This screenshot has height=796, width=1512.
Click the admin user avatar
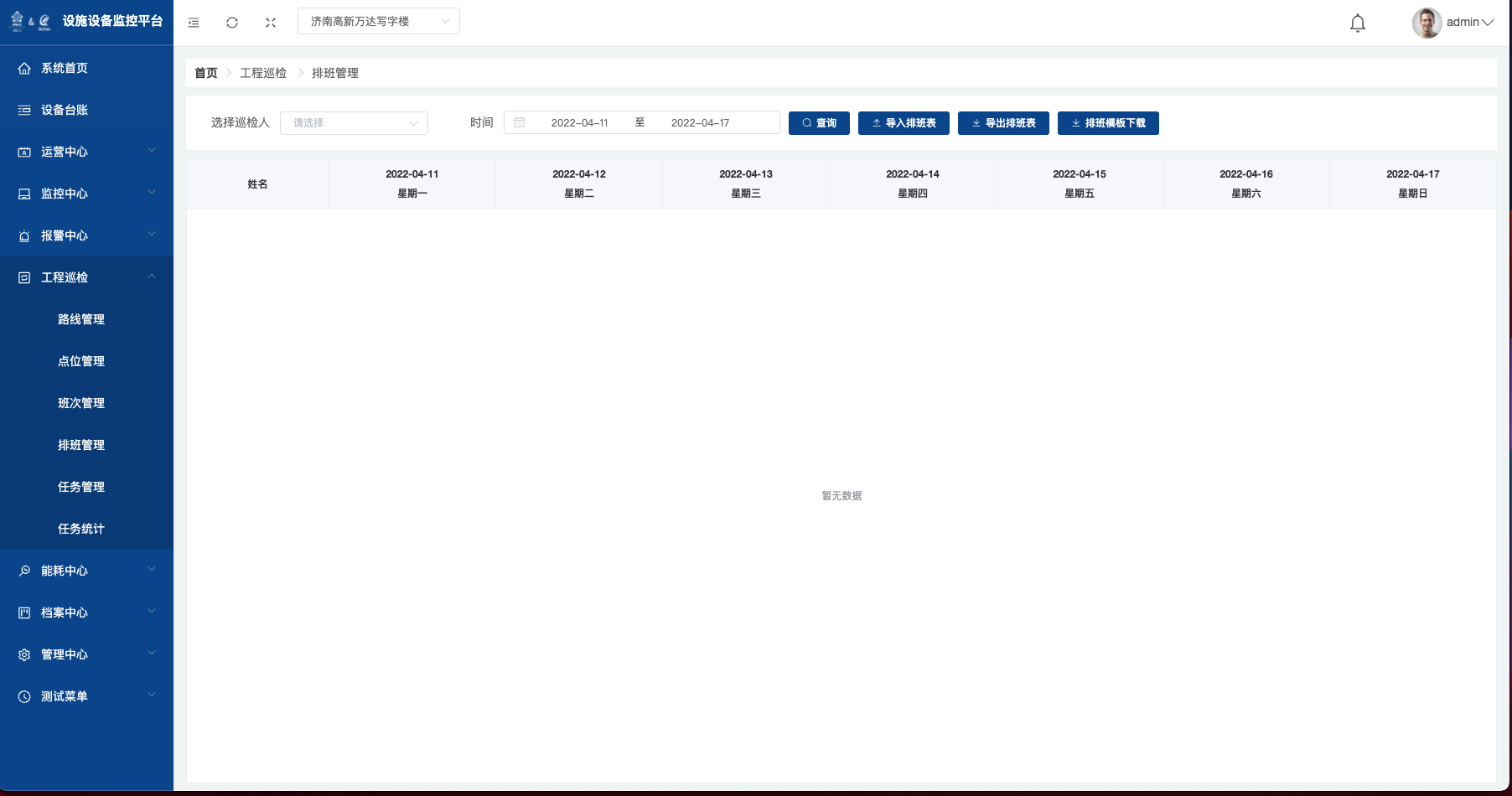tap(1427, 23)
